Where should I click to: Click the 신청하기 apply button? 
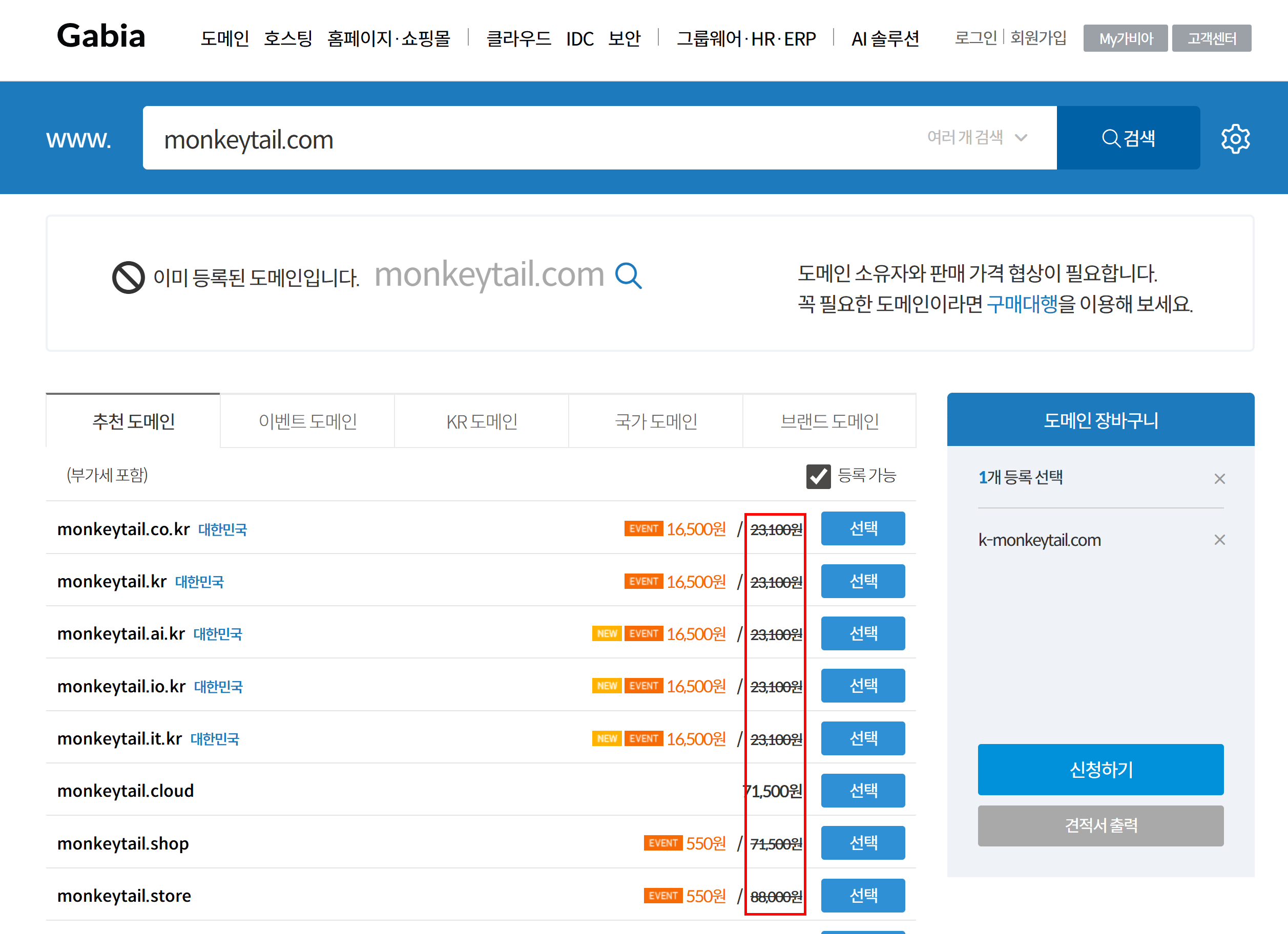[x=1100, y=770]
